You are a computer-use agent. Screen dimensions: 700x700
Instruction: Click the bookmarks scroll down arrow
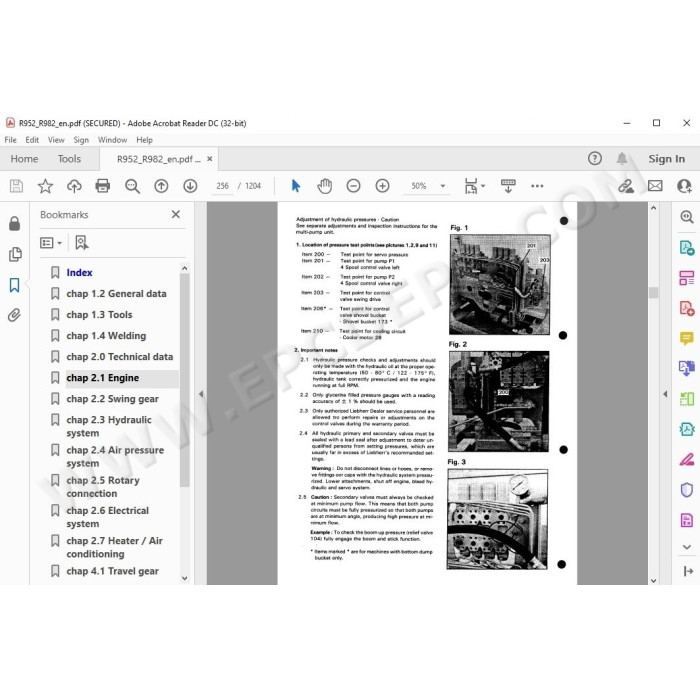point(185,578)
